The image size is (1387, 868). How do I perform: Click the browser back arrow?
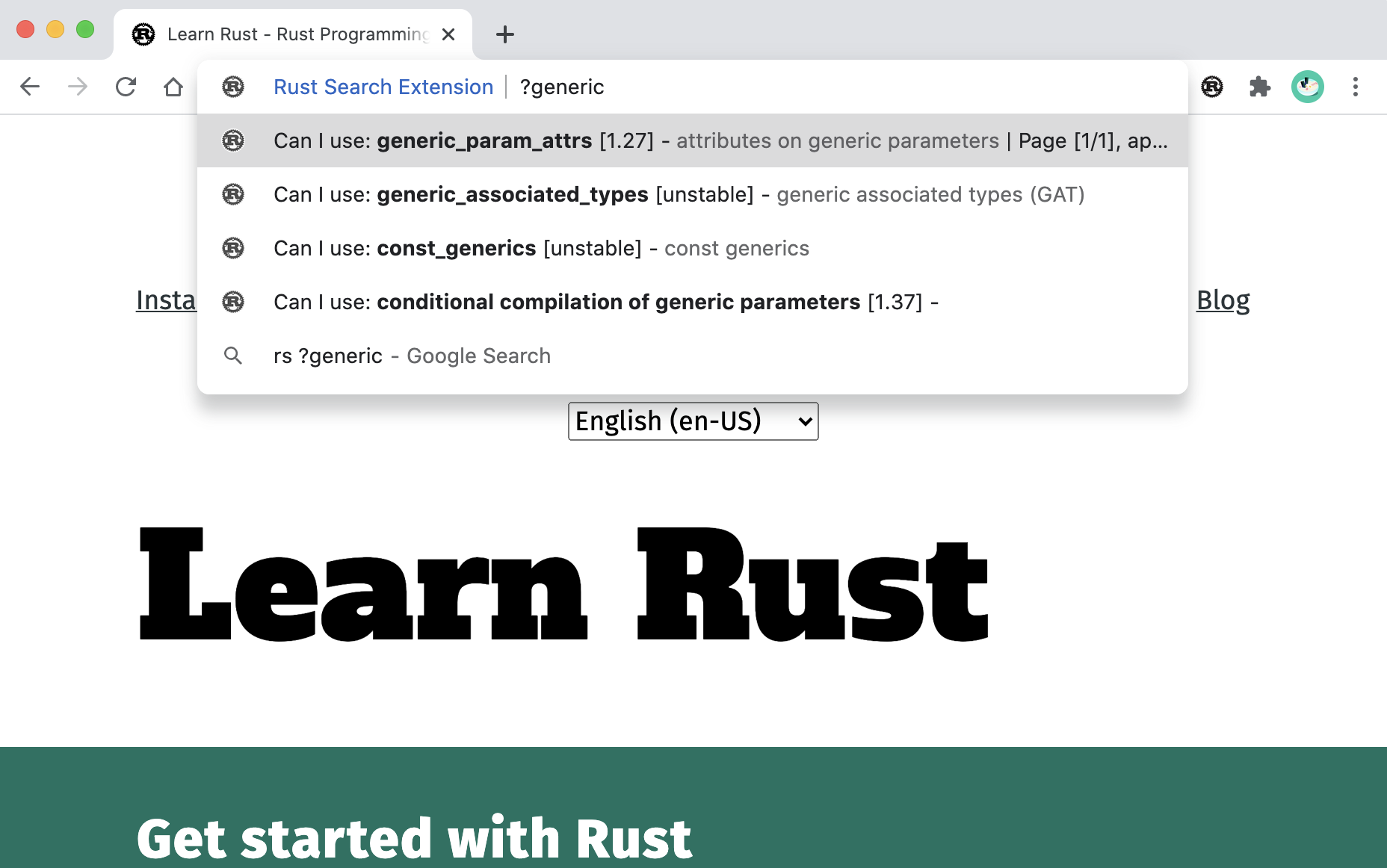[x=30, y=87]
